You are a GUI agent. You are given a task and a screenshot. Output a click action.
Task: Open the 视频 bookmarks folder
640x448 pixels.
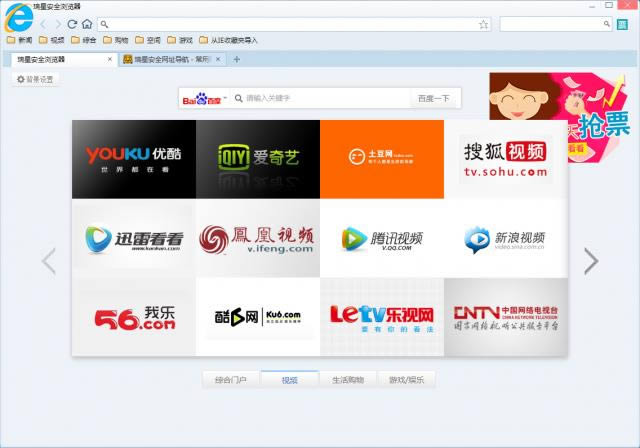(52, 40)
